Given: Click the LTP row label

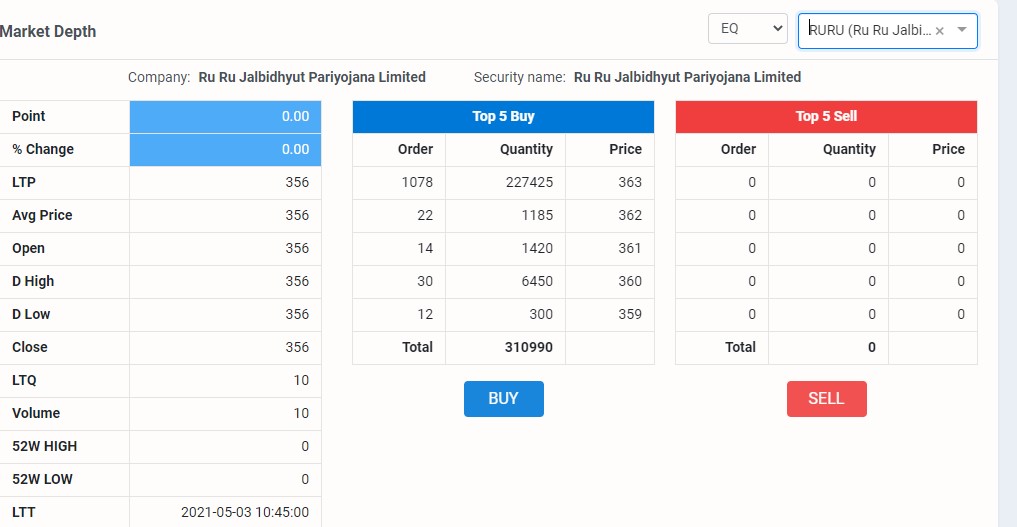Looking at the screenshot, I should (x=24, y=183).
